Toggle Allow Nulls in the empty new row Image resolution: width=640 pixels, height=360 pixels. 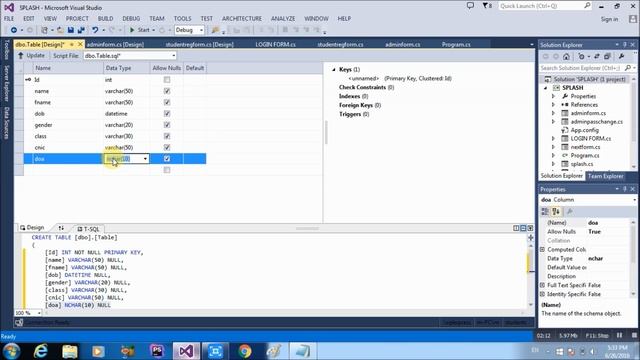(167, 170)
